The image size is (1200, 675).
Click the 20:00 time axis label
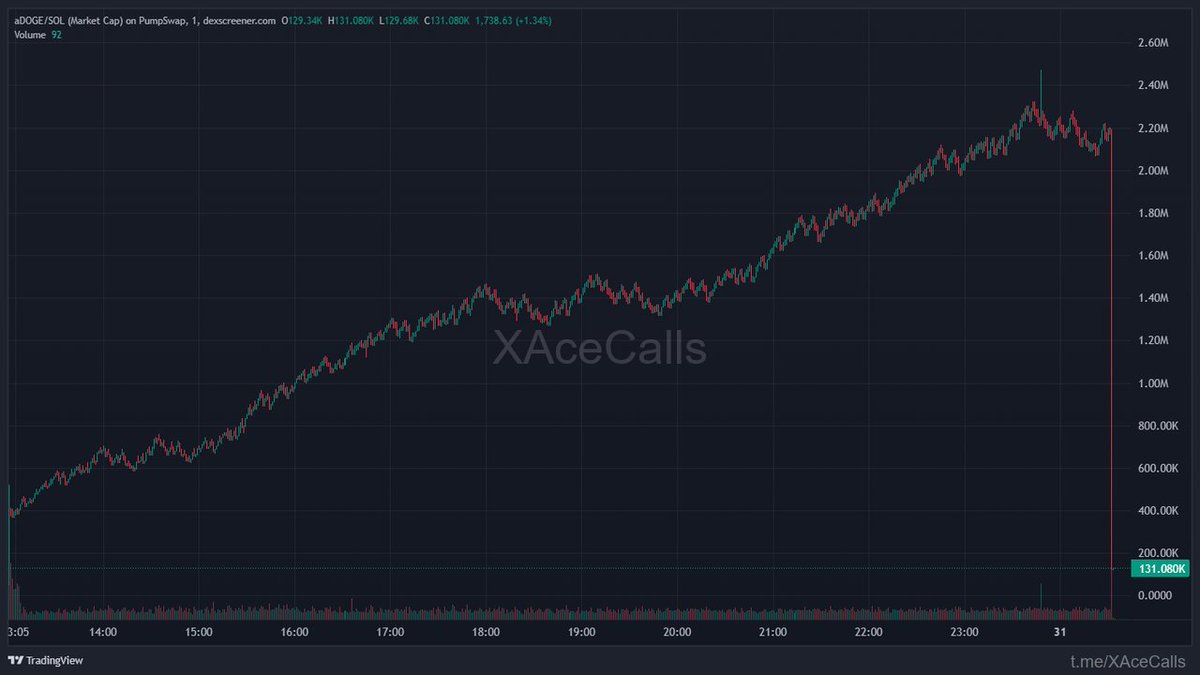point(677,632)
